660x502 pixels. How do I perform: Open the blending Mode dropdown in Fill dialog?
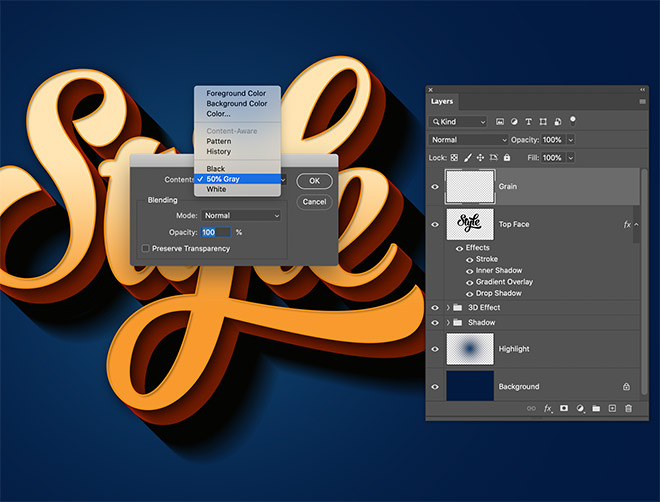tap(241, 215)
